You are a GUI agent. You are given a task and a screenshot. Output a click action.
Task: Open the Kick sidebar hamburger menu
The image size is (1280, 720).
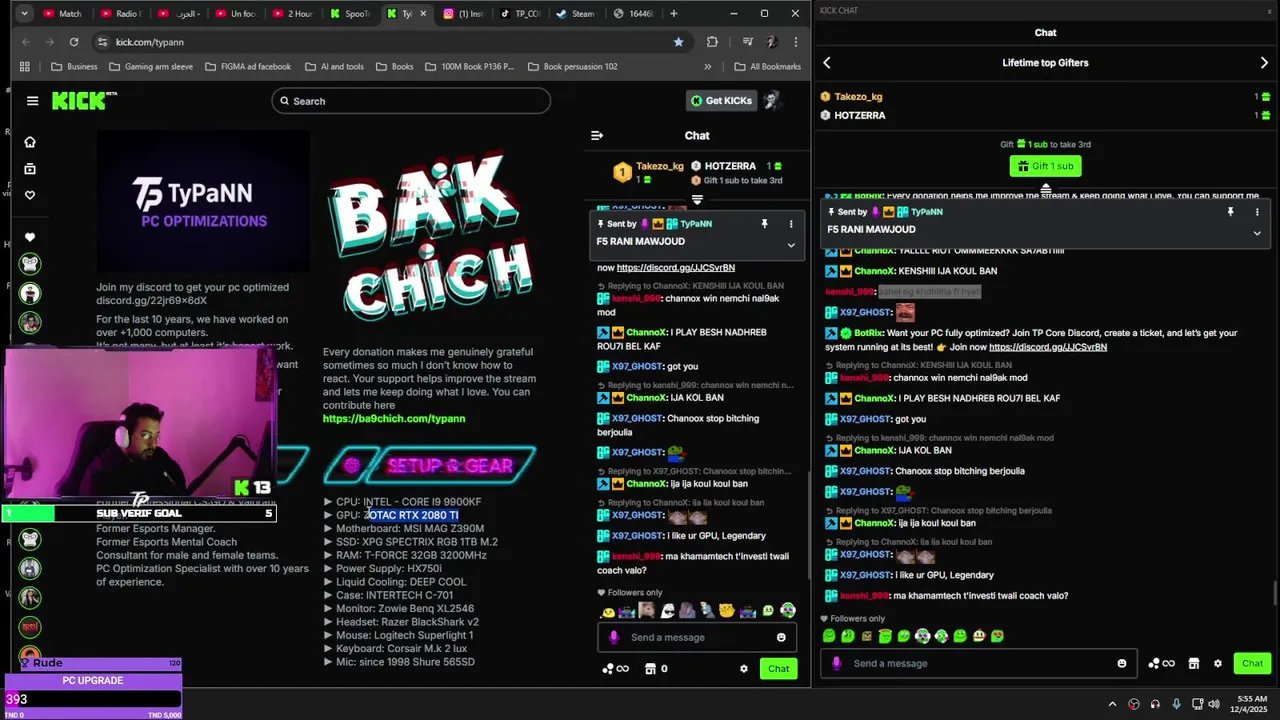point(32,101)
